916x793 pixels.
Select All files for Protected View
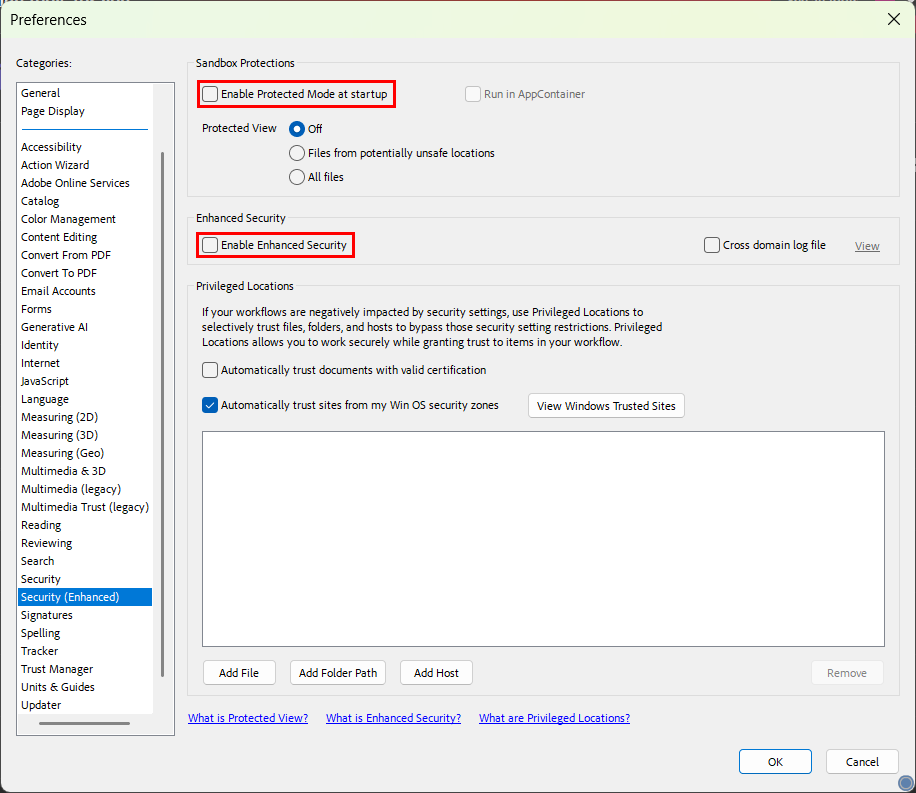click(297, 177)
